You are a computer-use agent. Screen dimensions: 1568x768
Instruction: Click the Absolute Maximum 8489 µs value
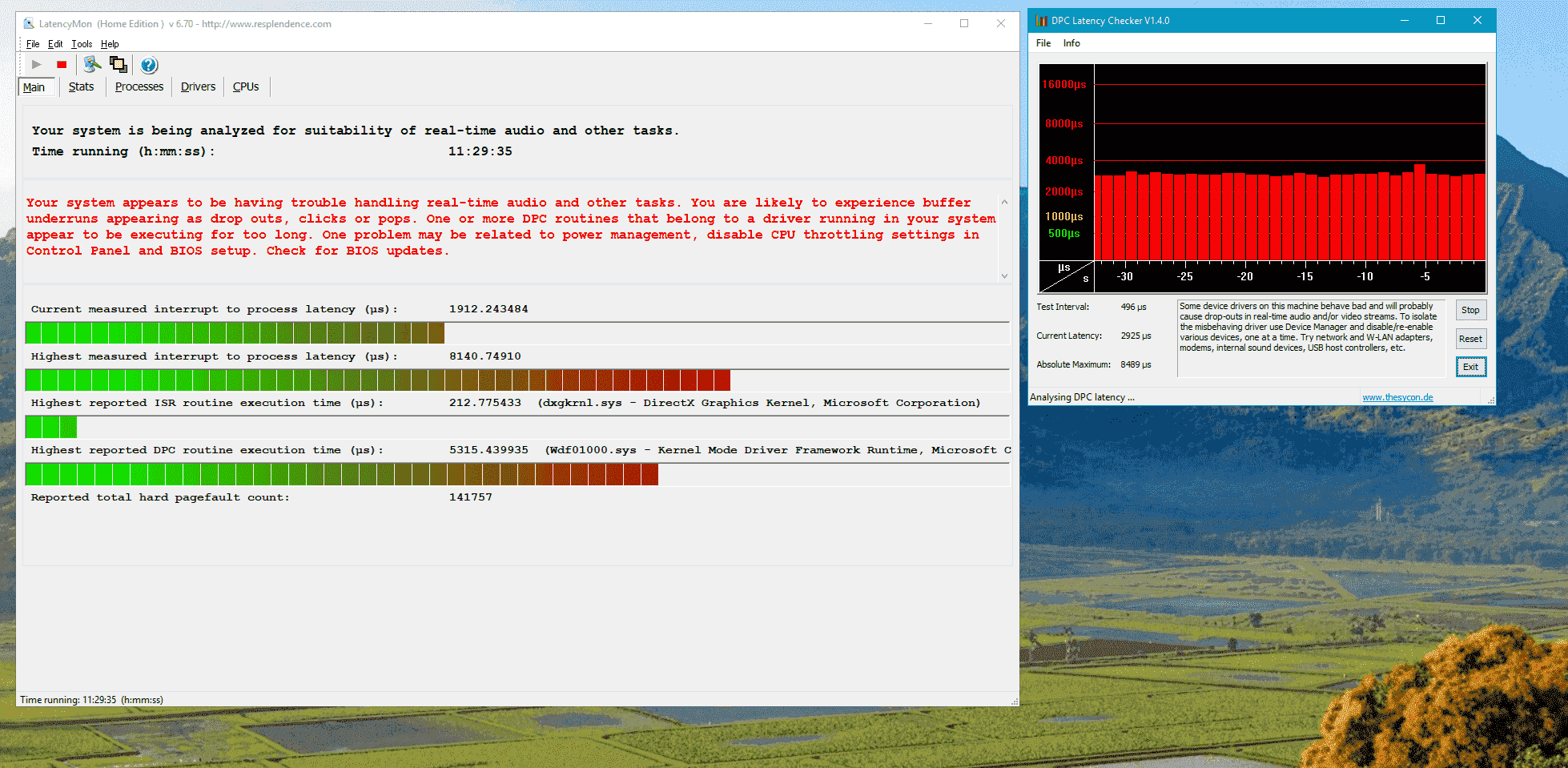[x=1136, y=364]
